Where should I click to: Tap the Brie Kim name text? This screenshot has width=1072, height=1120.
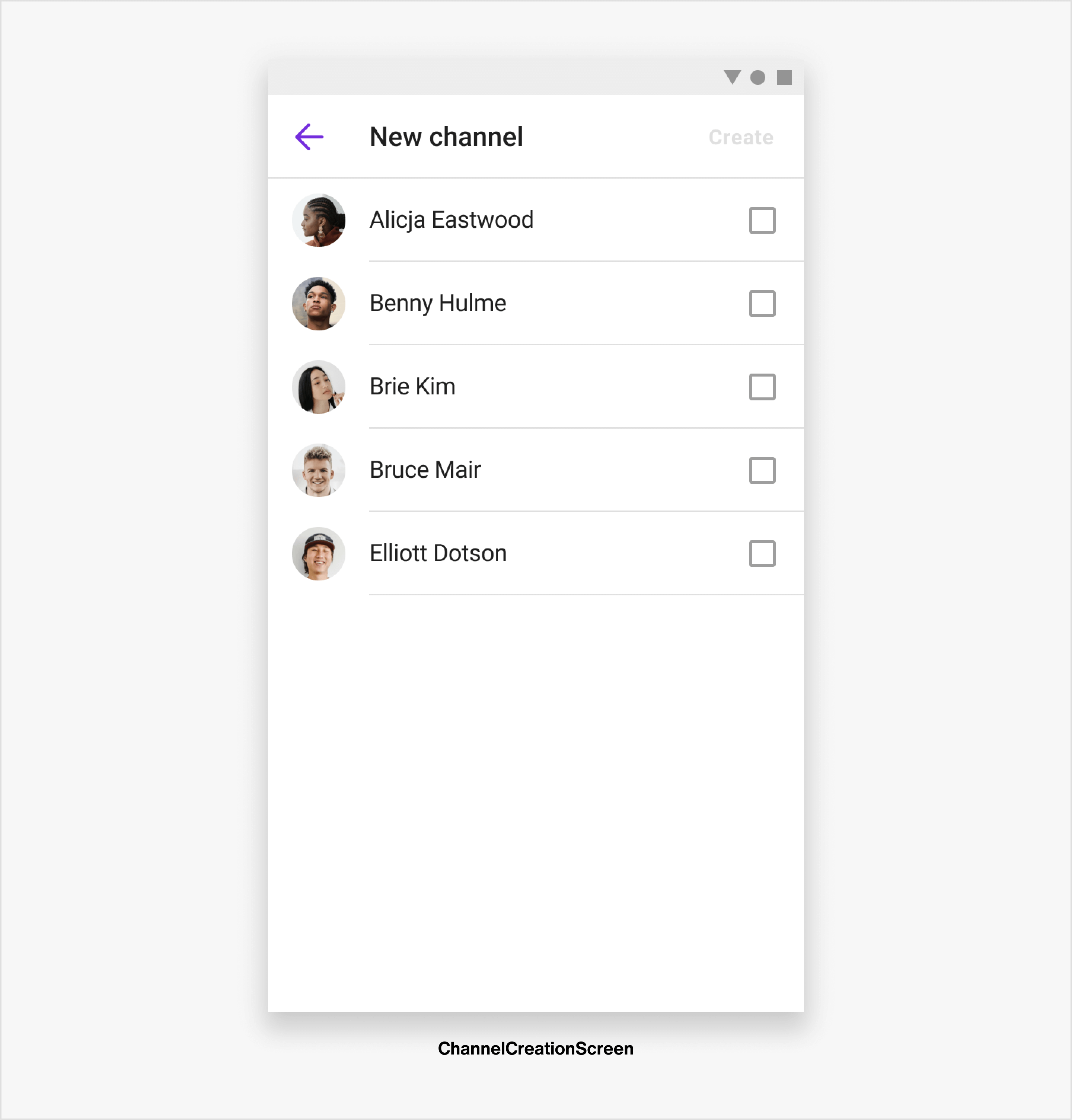pyautogui.click(x=412, y=387)
